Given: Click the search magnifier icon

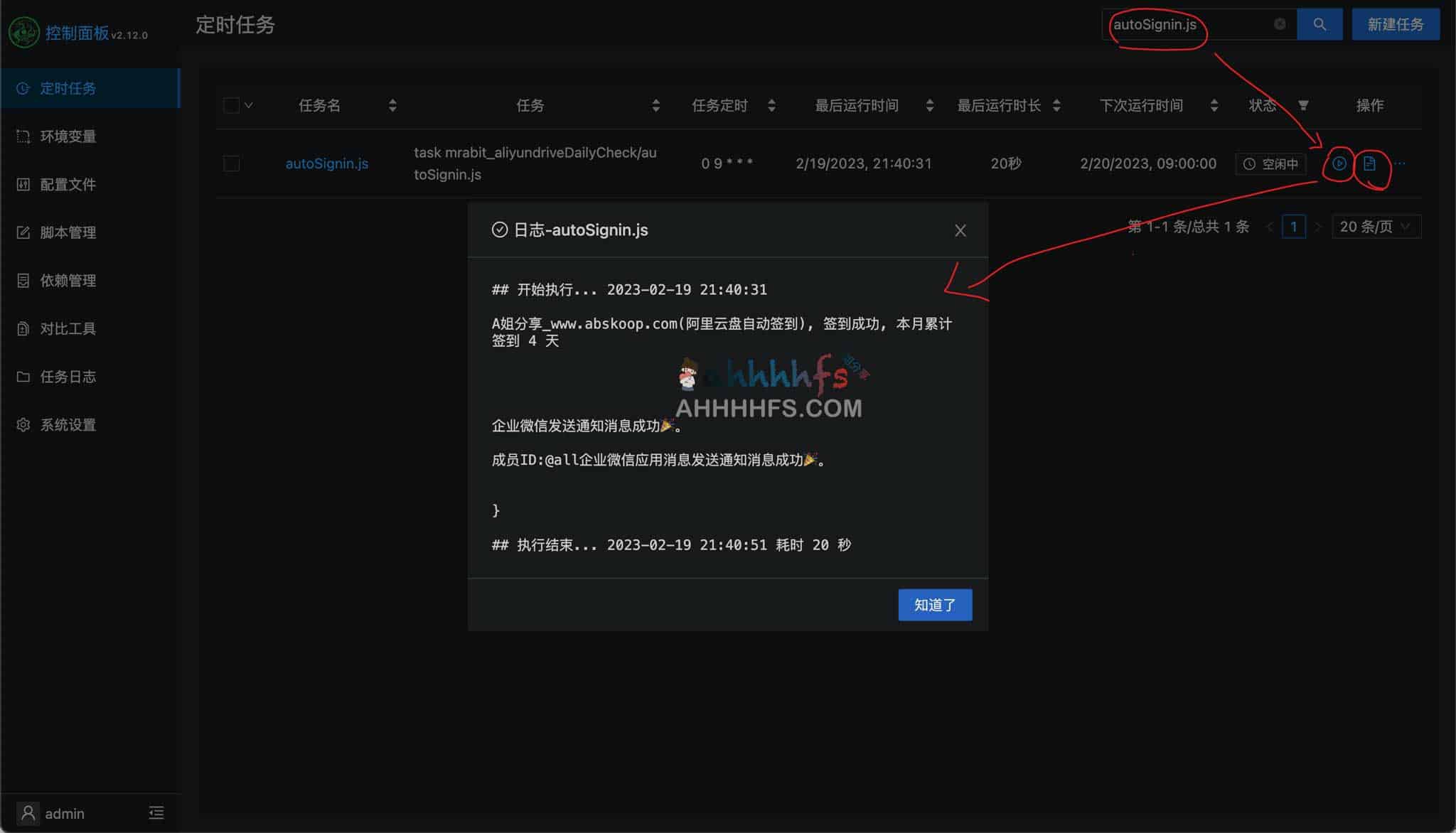Looking at the screenshot, I should click(1319, 24).
